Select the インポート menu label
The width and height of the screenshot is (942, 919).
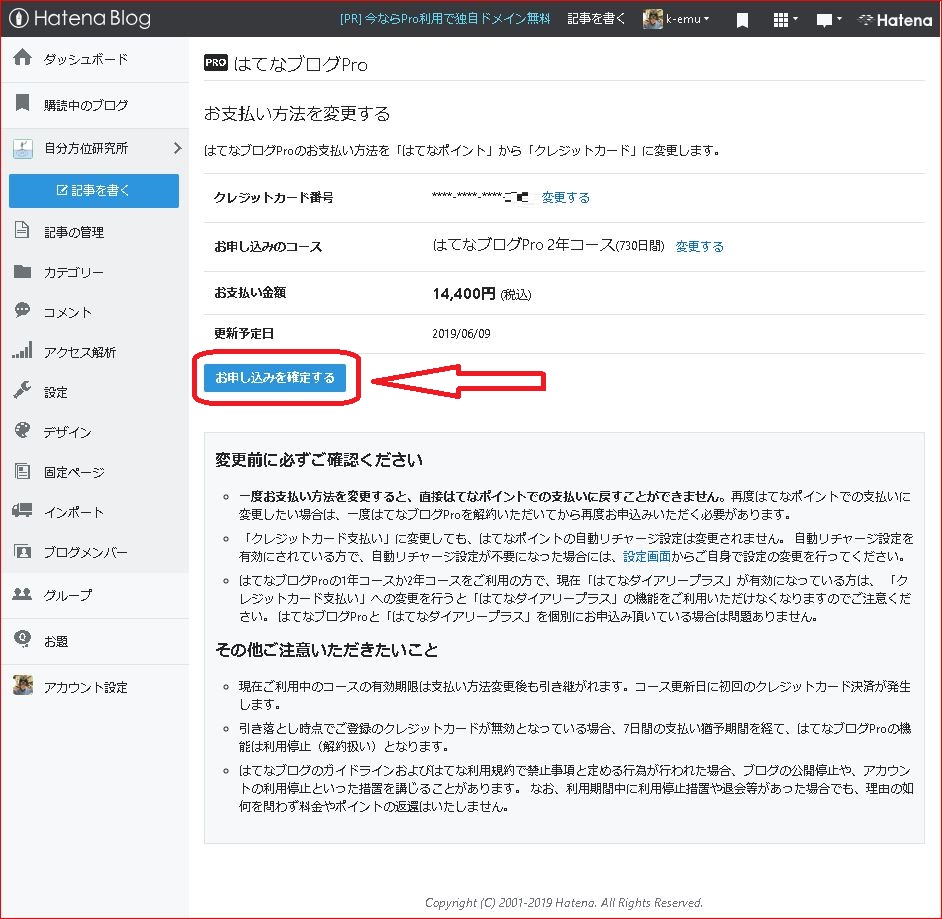[x=73, y=512]
